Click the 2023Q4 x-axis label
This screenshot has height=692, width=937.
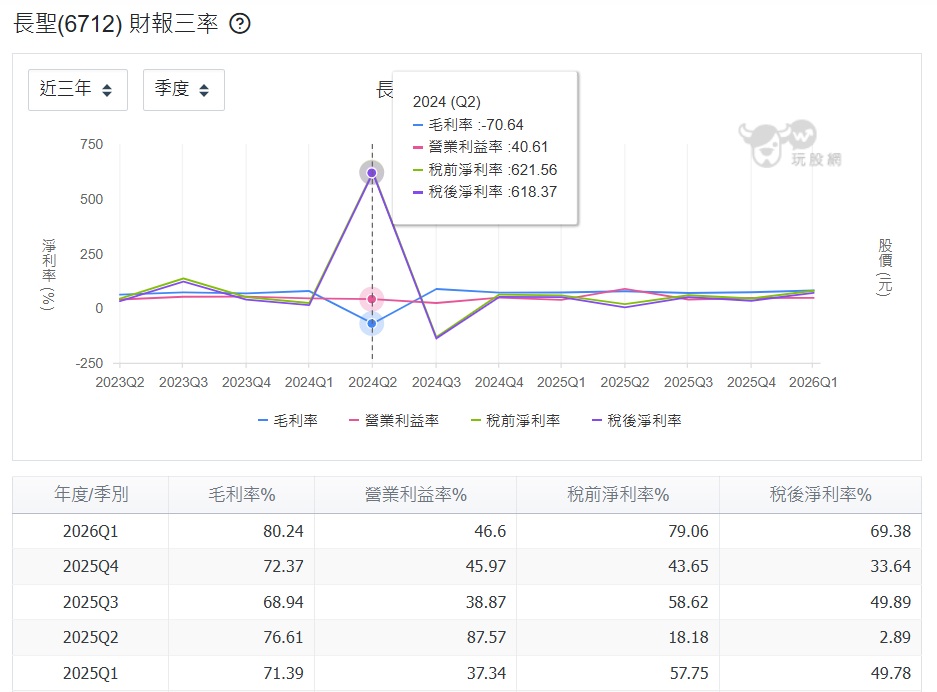pyautogui.click(x=246, y=382)
